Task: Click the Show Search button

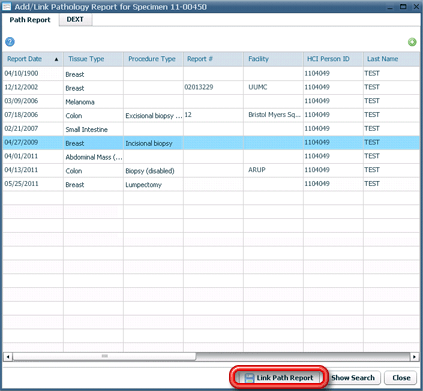Action: [353, 378]
